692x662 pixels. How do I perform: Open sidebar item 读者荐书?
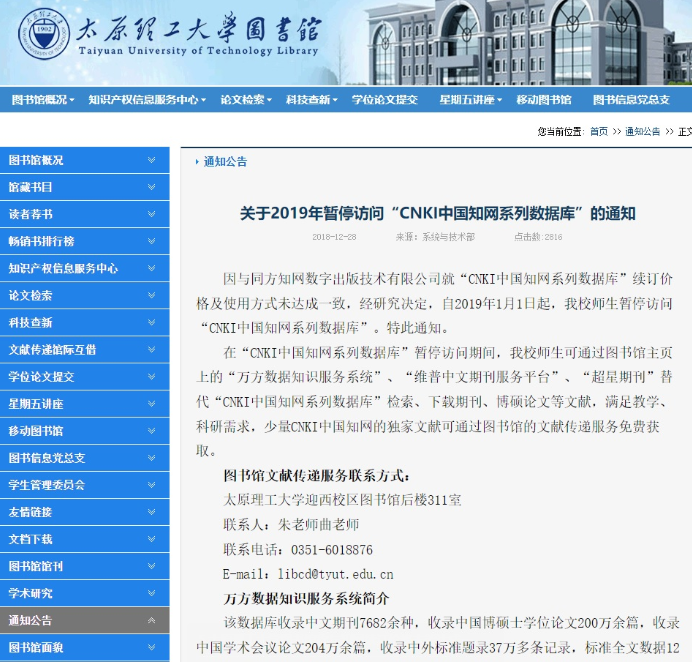[x=84, y=214]
